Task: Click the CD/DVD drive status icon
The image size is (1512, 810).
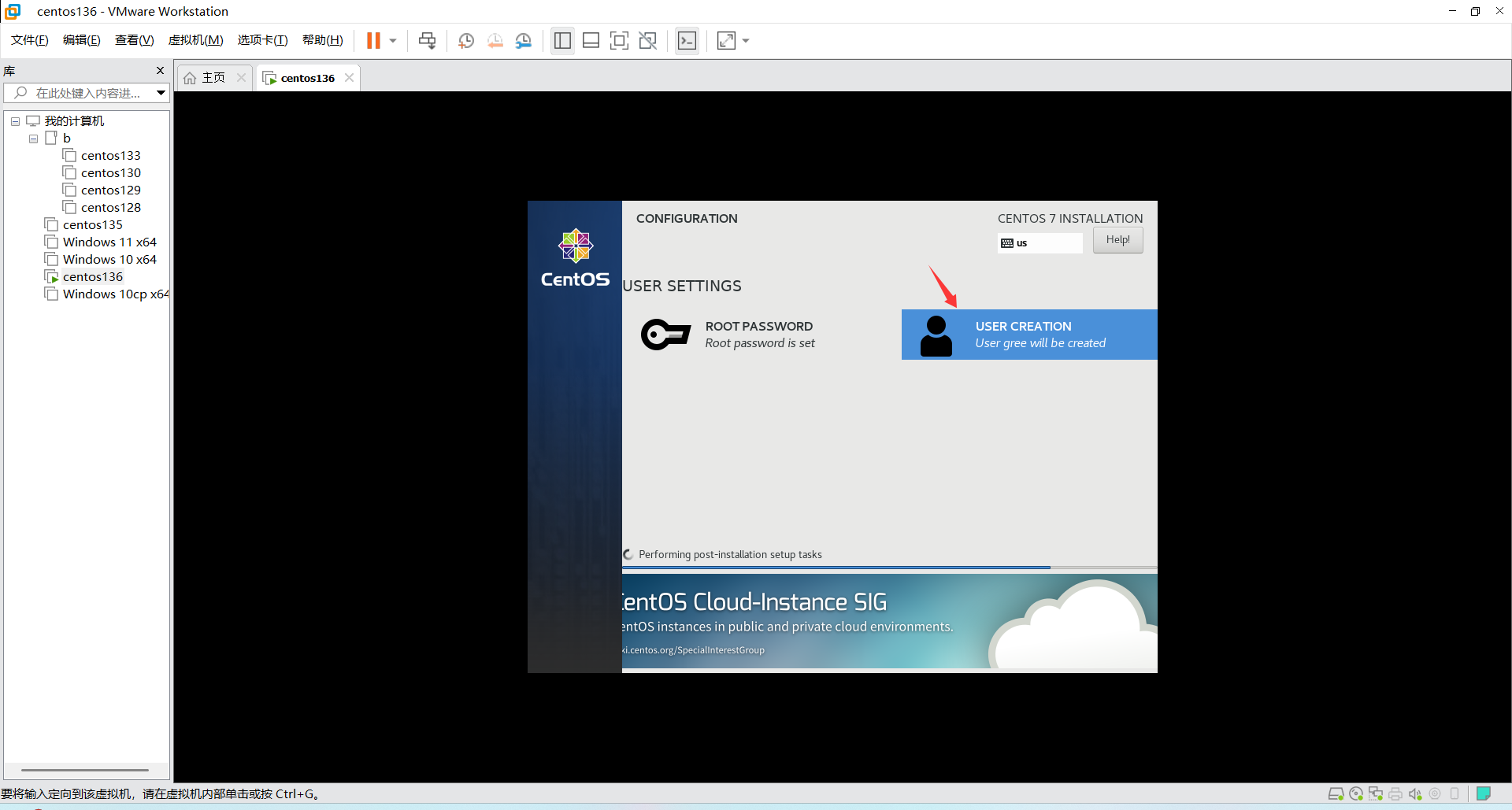Action: click(x=1356, y=793)
